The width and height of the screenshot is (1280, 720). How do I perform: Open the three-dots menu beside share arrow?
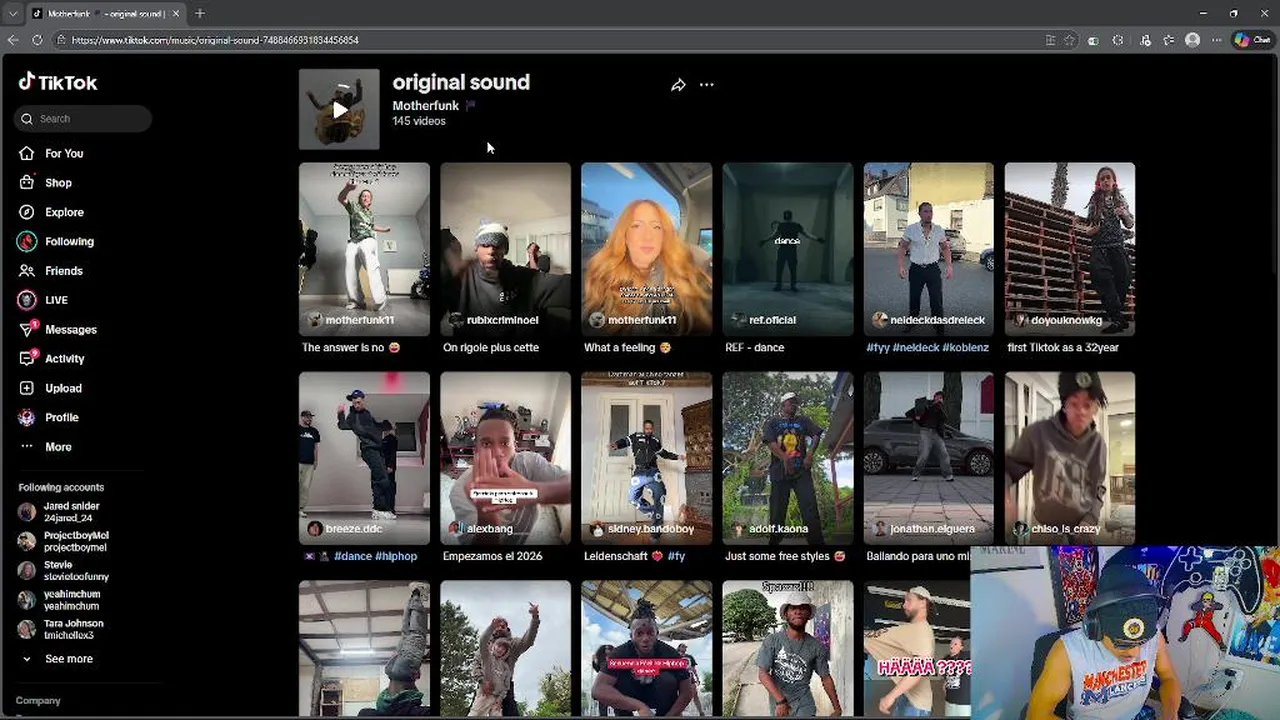tap(707, 85)
